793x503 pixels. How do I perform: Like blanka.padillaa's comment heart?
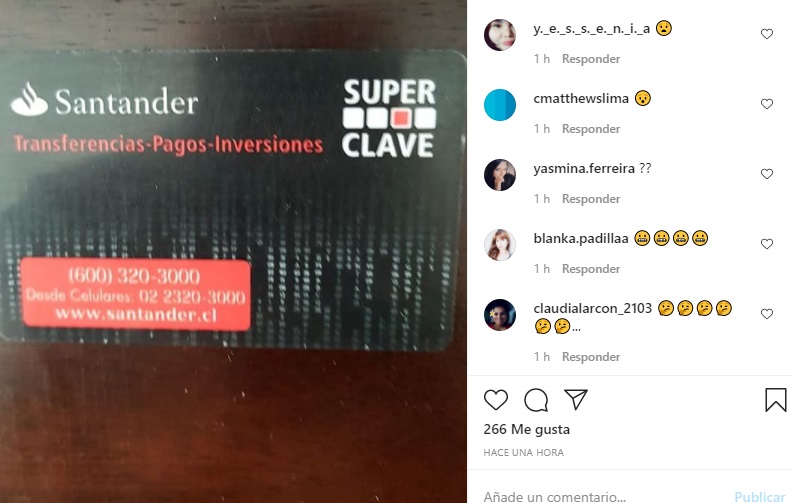pos(767,244)
